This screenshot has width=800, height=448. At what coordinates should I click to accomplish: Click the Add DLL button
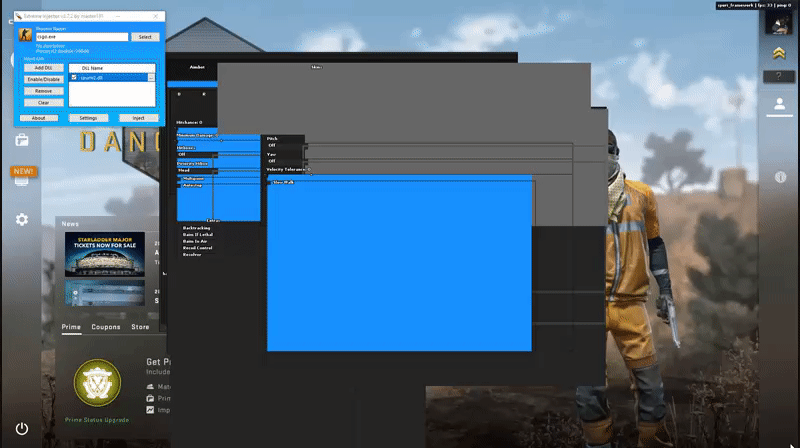tap(43, 68)
